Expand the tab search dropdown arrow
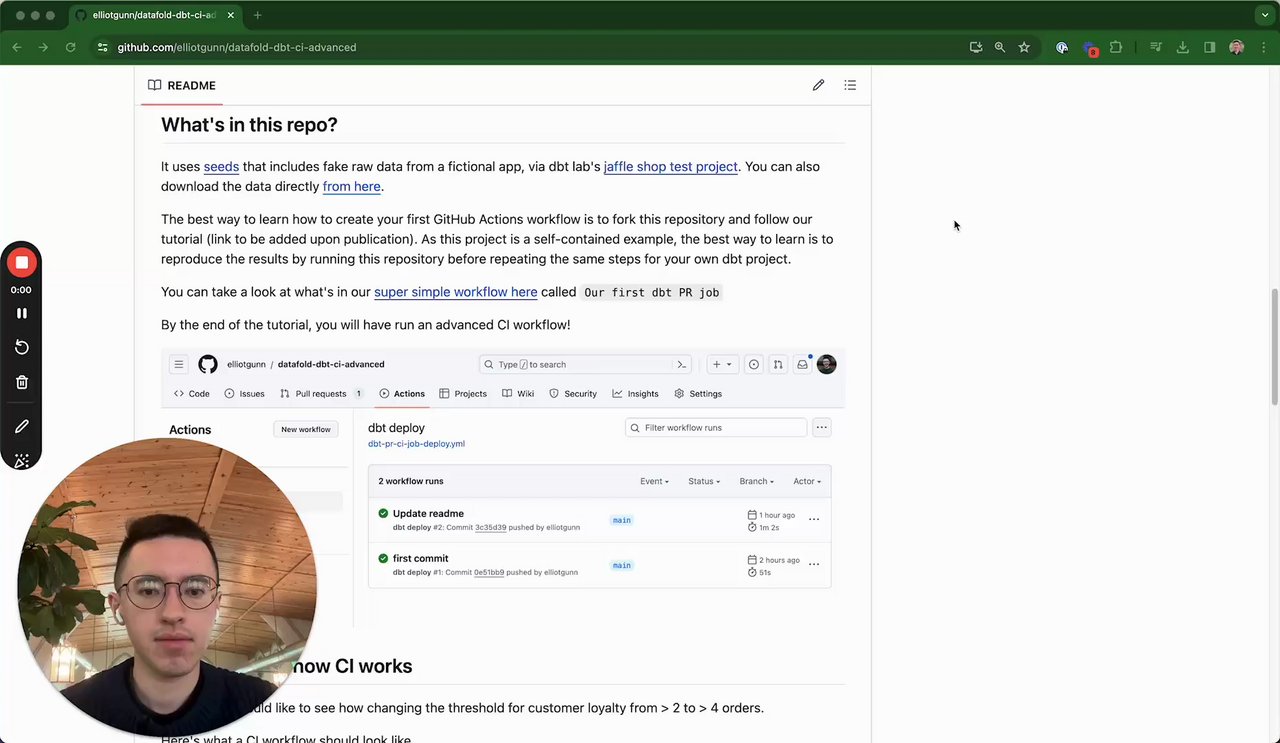 (x=1265, y=15)
